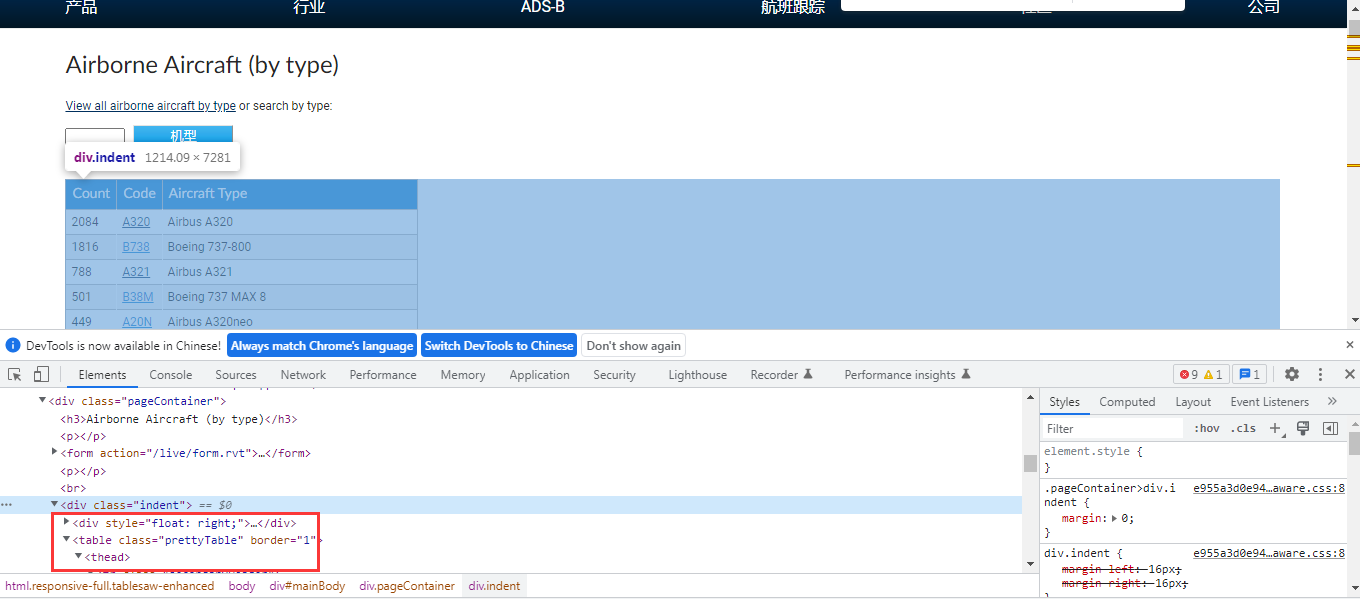Open the blue issues message badge

coord(1250,374)
